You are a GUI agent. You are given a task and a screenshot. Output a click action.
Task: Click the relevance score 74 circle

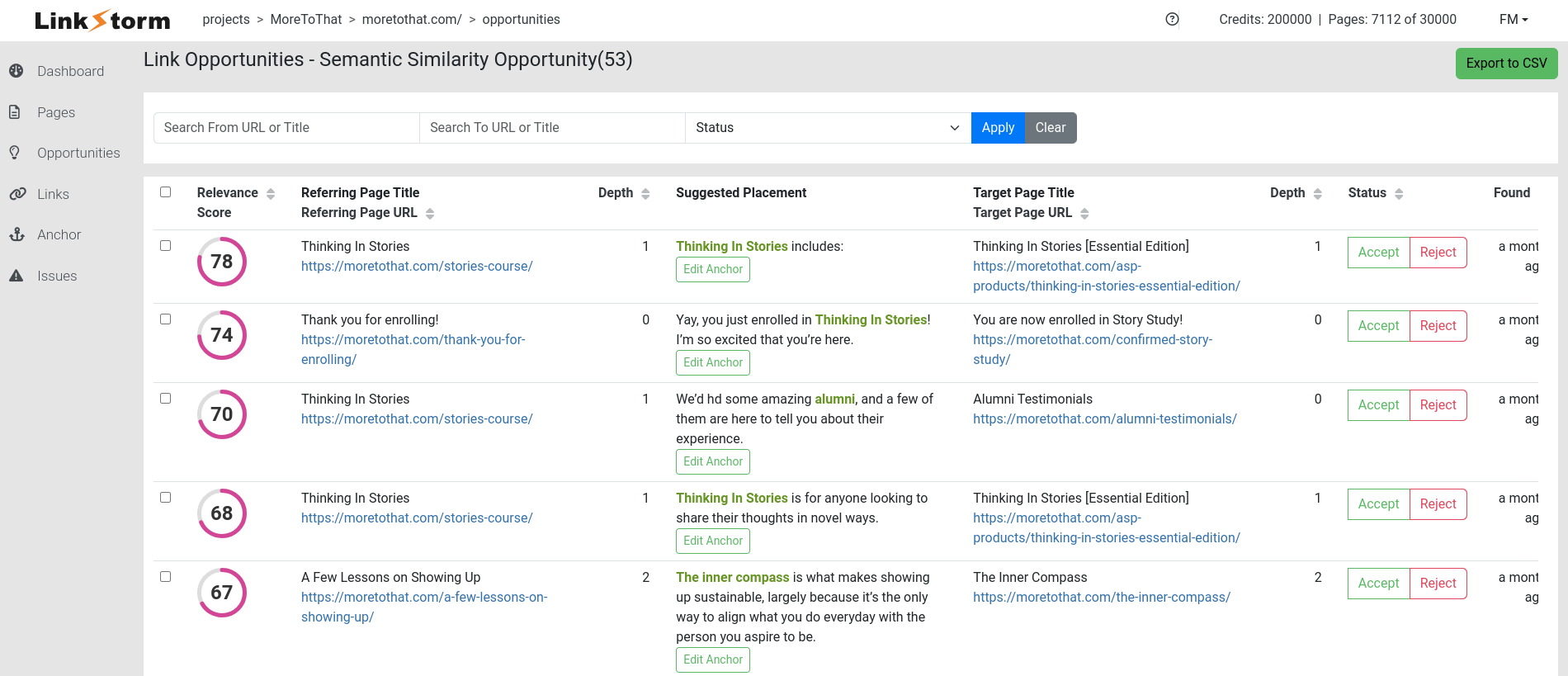(x=222, y=335)
